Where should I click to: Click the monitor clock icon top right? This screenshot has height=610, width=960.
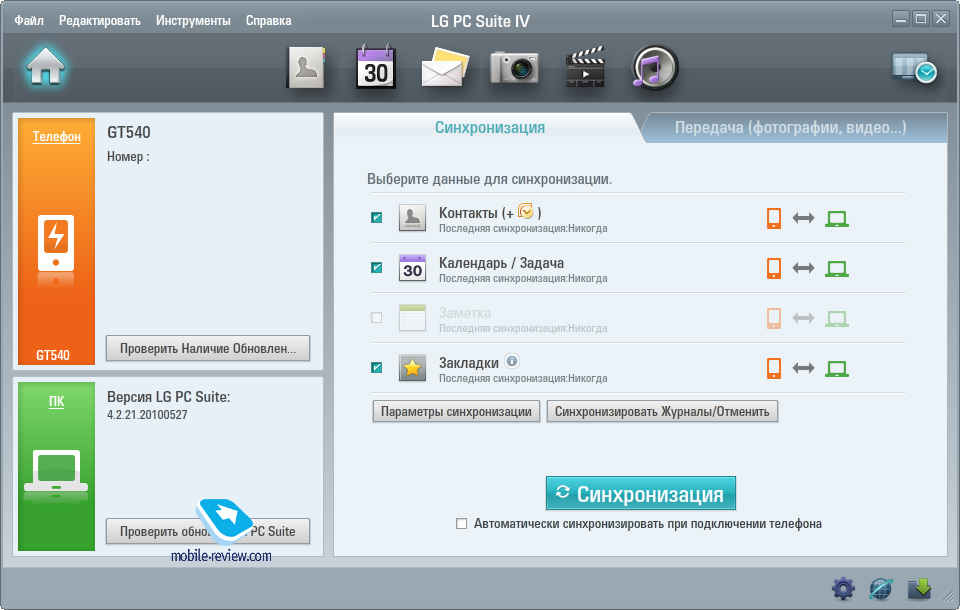(914, 68)
